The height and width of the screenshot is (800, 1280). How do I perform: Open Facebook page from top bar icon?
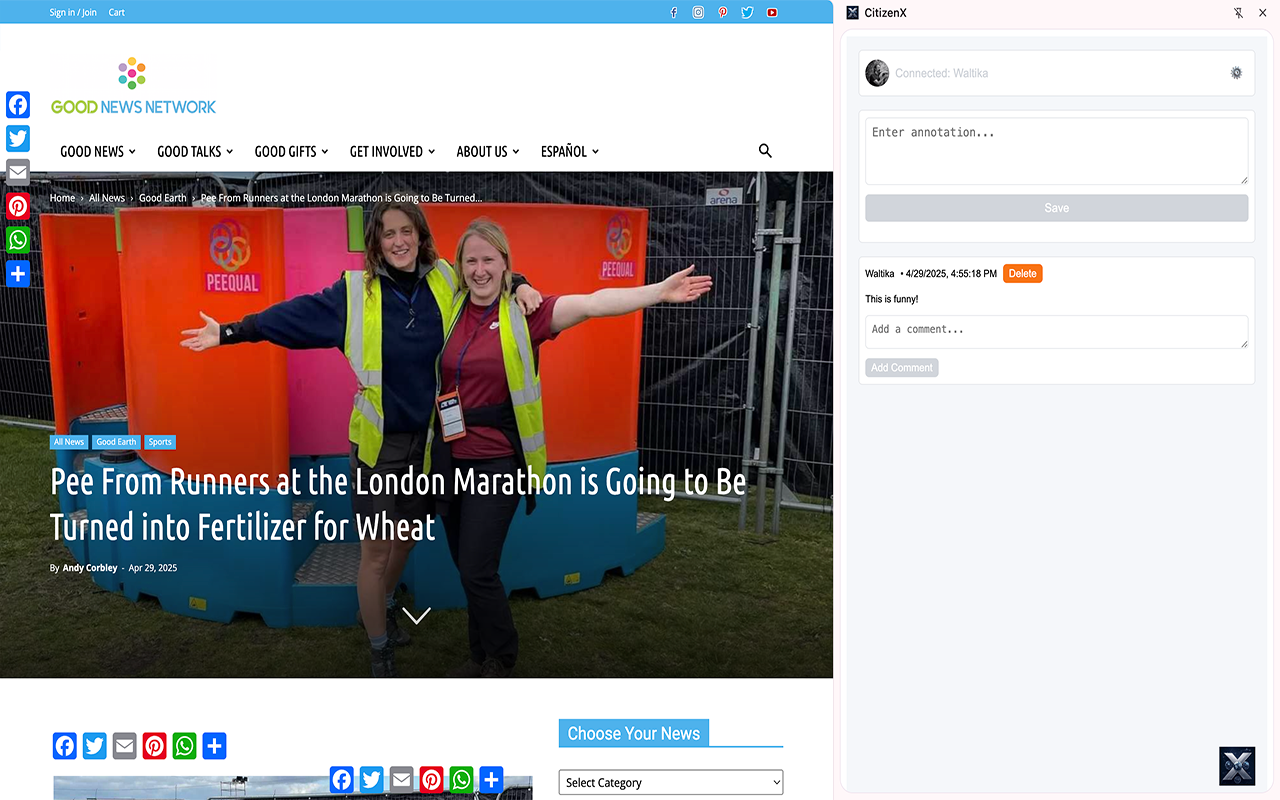click(673, 13)
